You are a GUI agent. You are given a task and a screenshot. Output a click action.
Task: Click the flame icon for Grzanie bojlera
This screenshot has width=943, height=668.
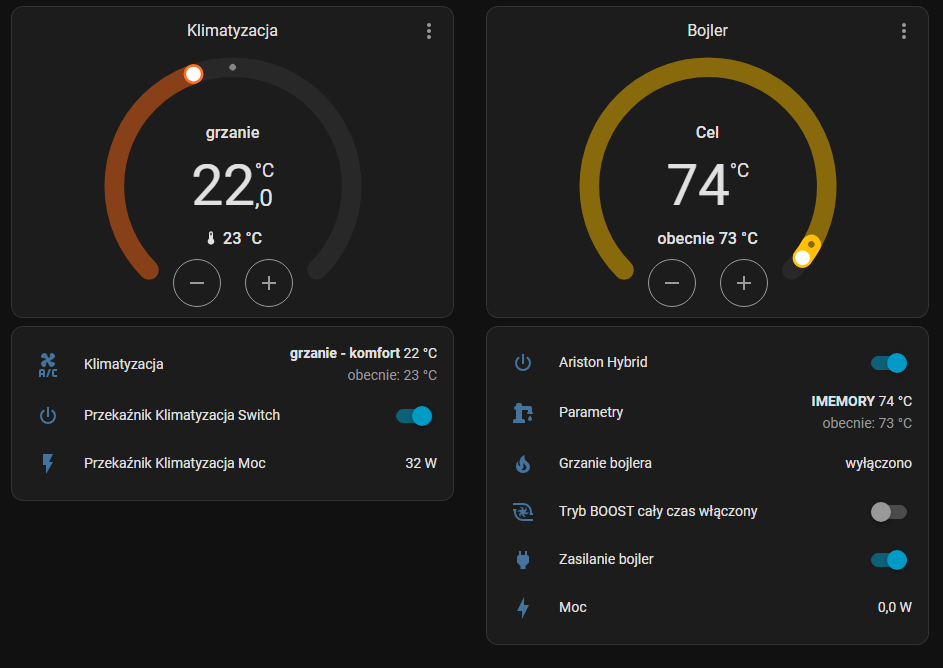click(523, 463)
